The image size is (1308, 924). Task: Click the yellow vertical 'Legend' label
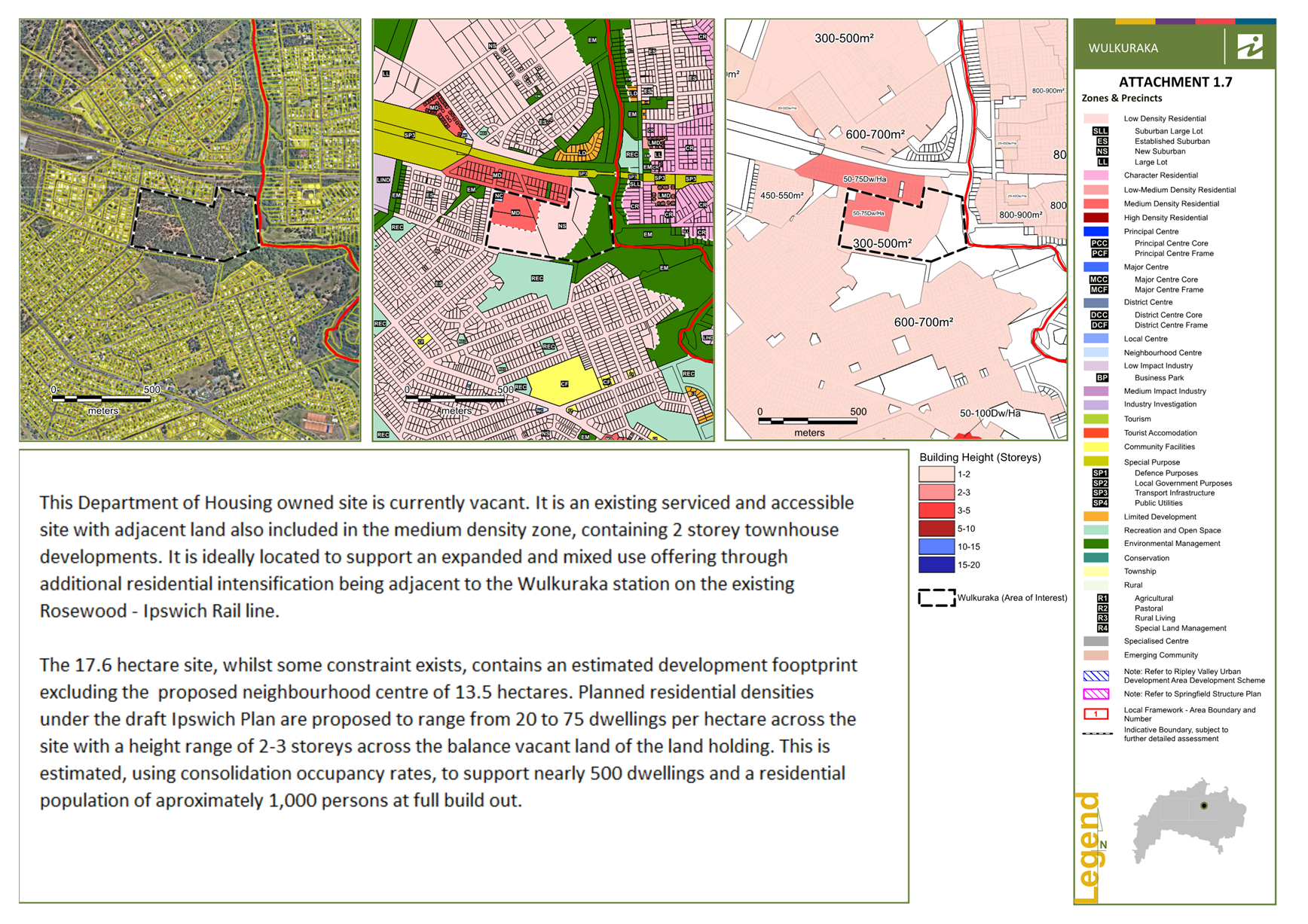point(1089,847)
